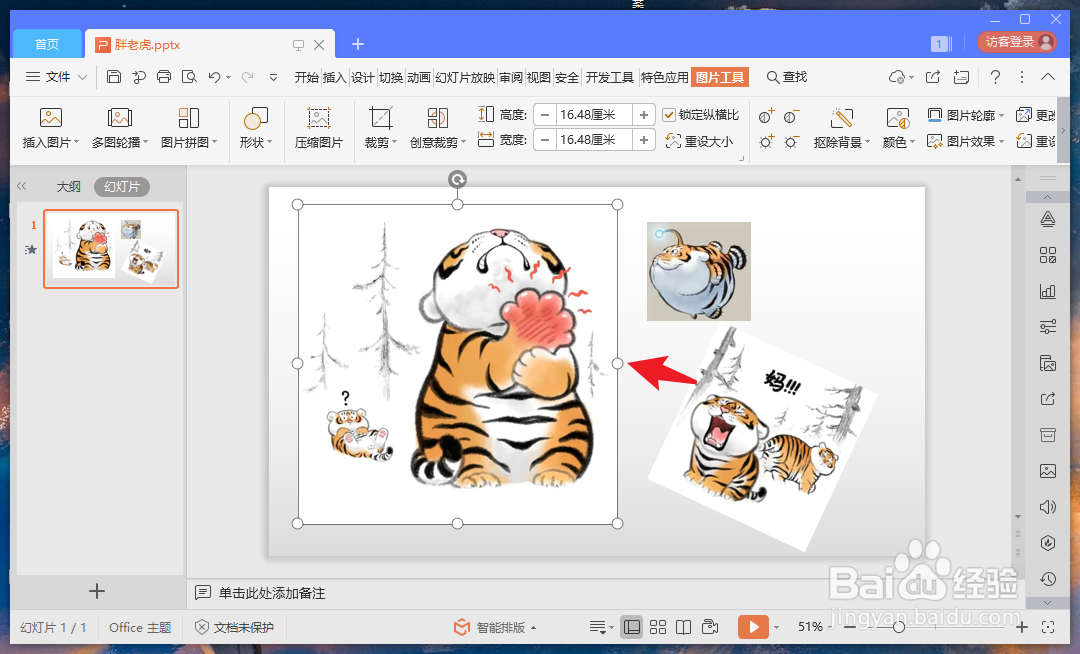This screenshot has height=654, width=1080.
Task: Click decrease brightness icon
Action: (x=791, y=142)
